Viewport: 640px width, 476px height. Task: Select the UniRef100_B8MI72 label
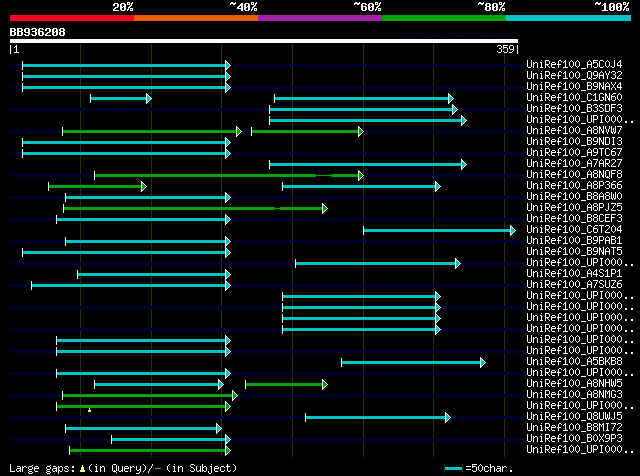(574, 427)
